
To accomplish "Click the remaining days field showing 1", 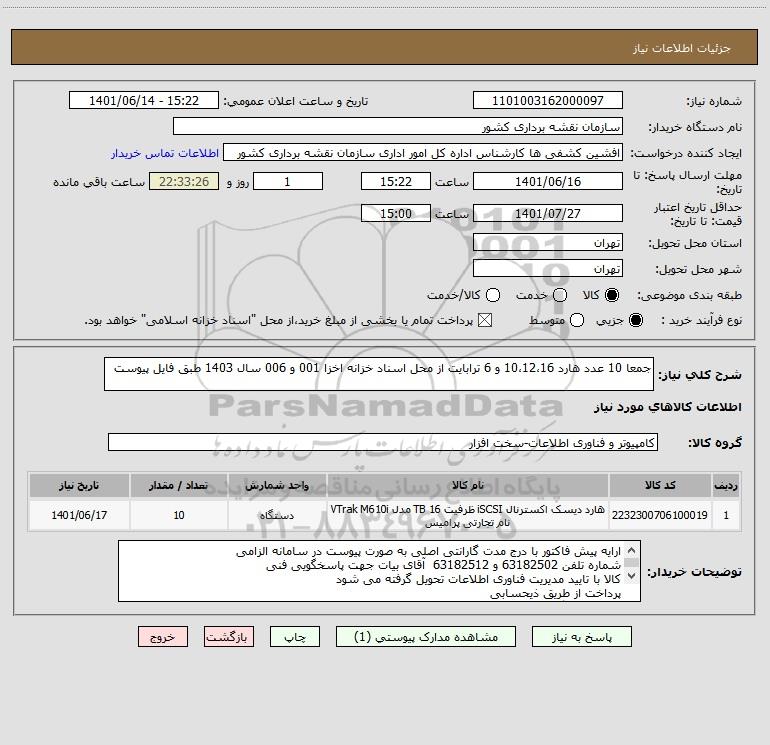I will (288, 181).
